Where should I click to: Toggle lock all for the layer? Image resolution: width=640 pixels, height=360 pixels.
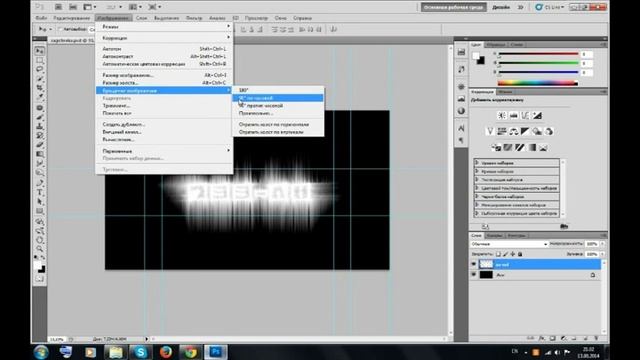(520, 254)
